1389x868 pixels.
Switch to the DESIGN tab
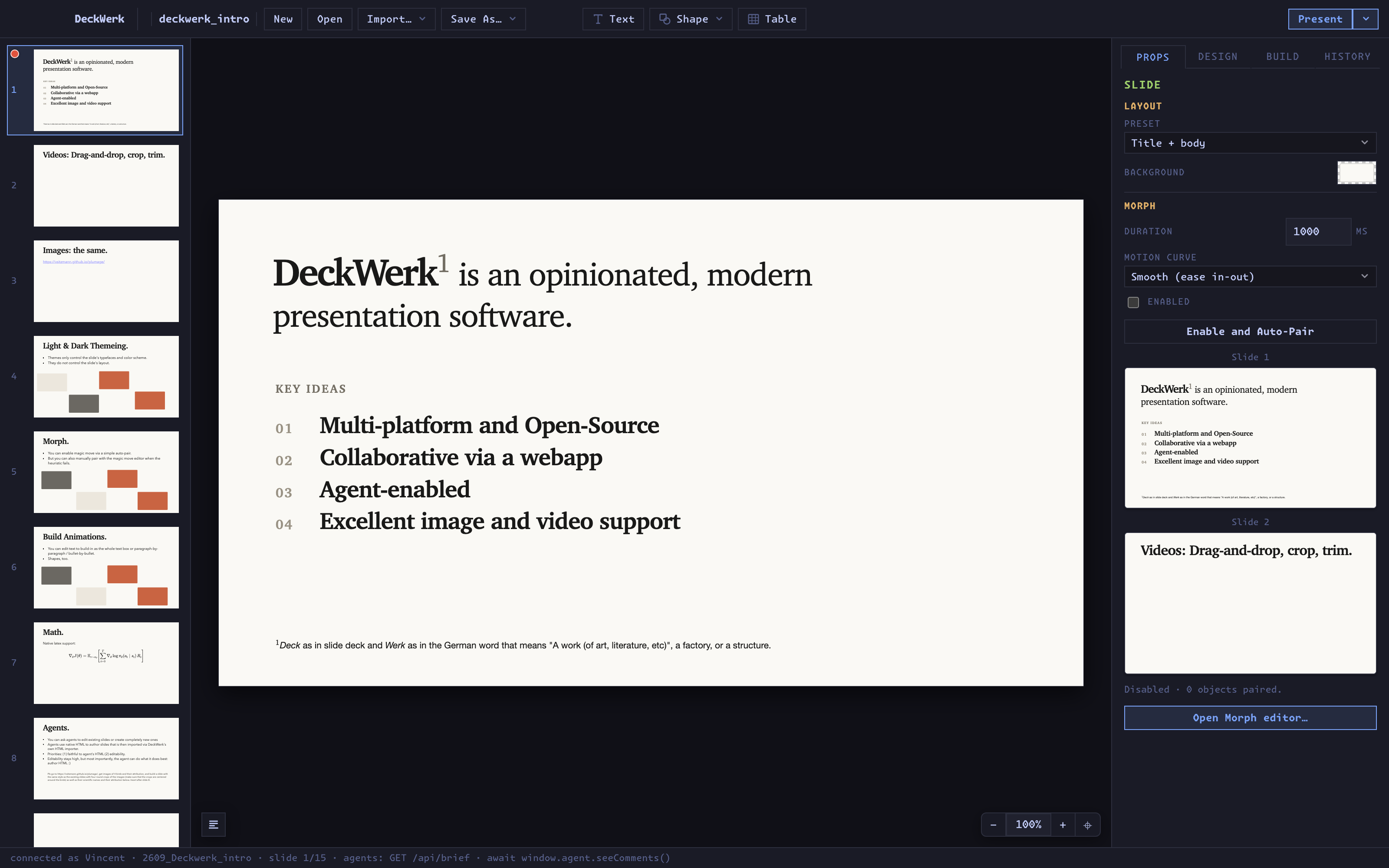(1218, 56)
